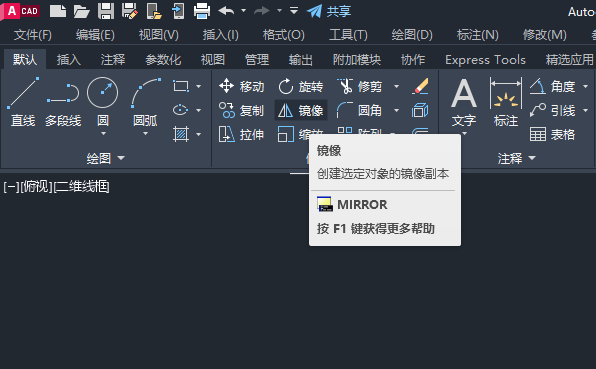Select the 默认 ribbon tab
Image resolution: width=596 pixels, height=369 pixels.
click(x=25, y=60)
